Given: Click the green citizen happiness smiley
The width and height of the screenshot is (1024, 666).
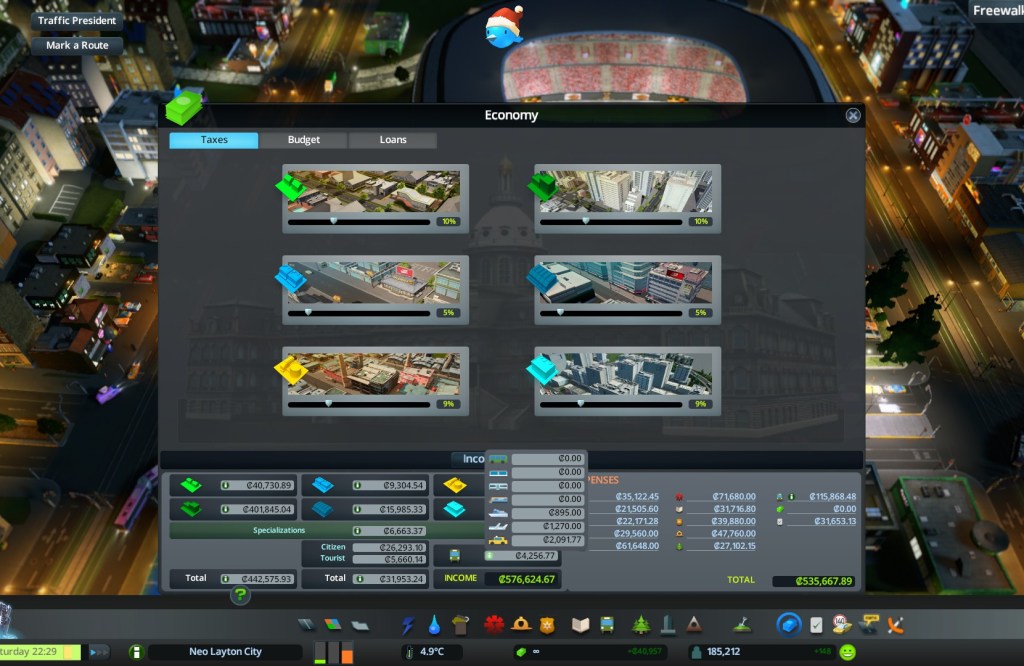Looking at the screenshot, I should click(847, 652).
